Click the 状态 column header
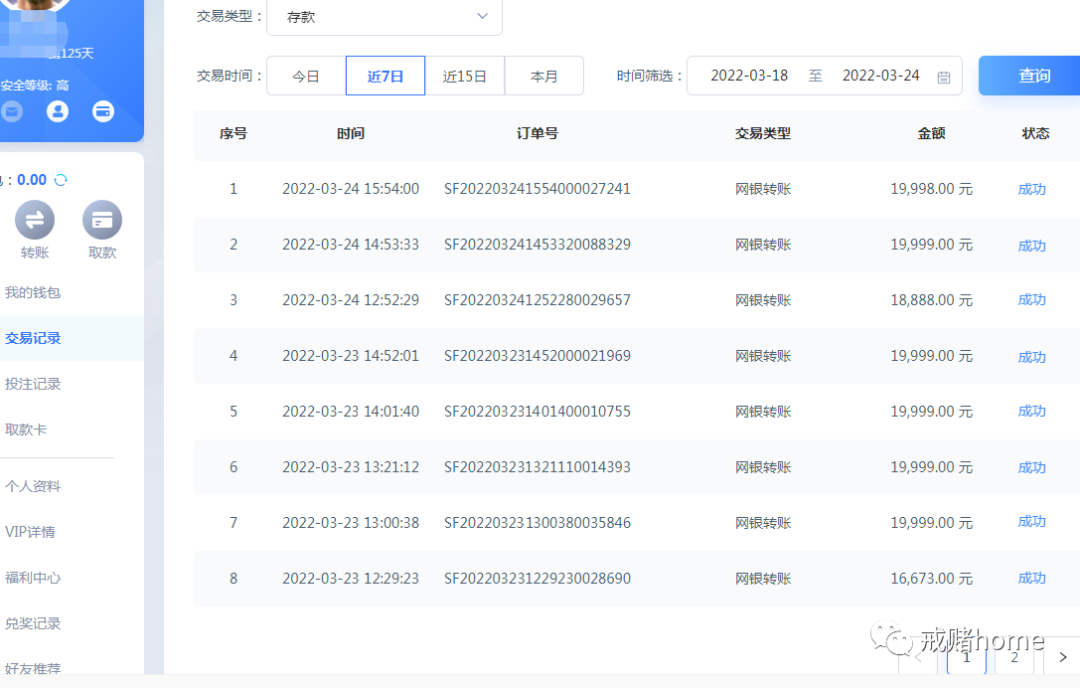The height and width of the screenshot is (688, 1080). coord(1035,134)
